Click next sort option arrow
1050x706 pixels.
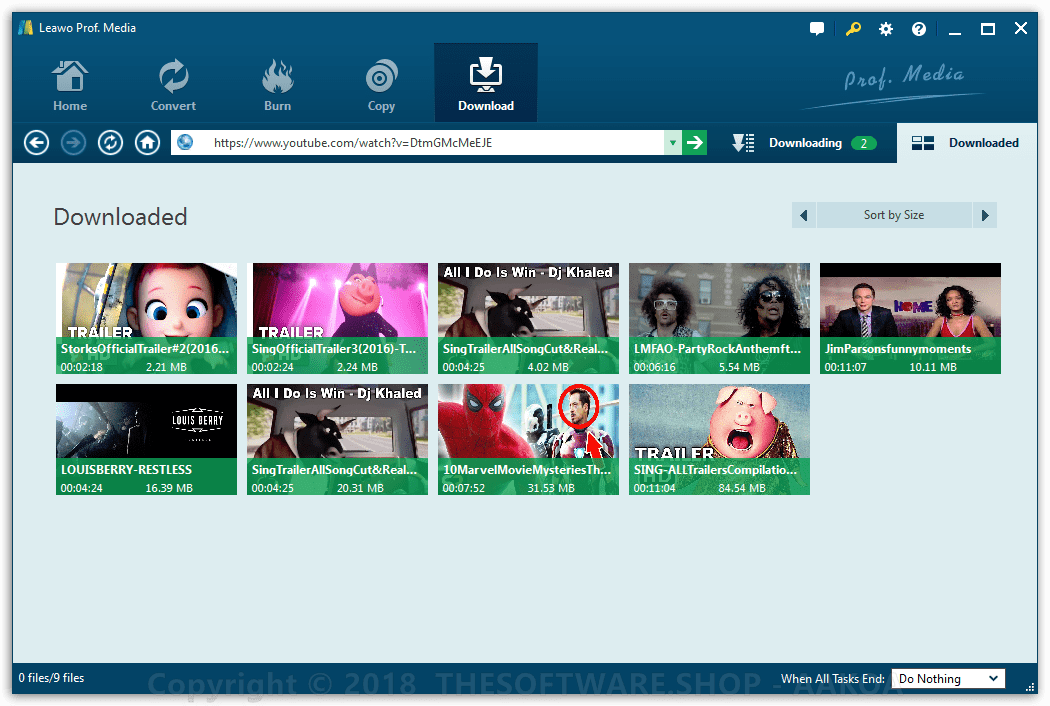pos(985,215)
